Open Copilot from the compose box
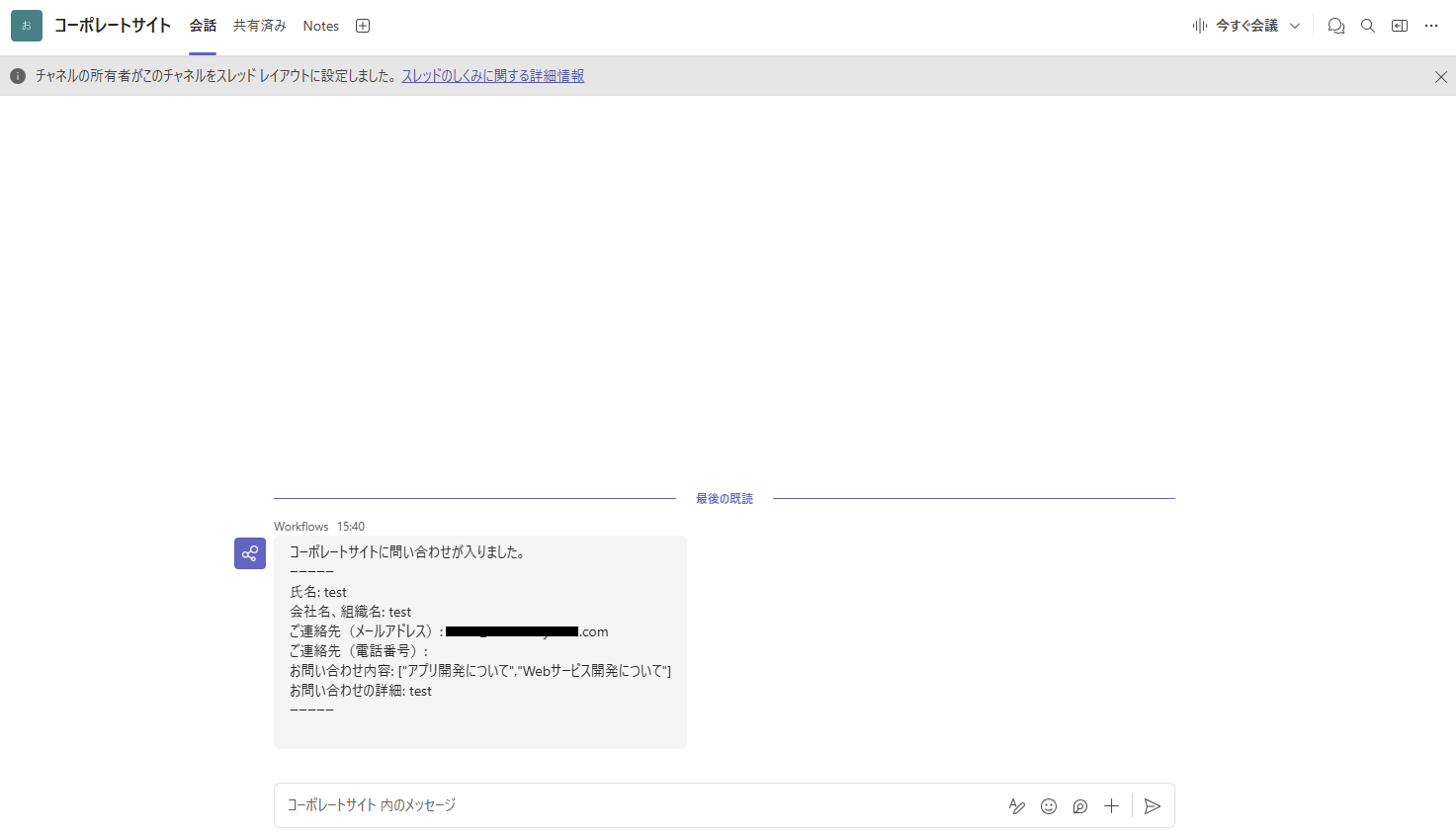 1079,805
